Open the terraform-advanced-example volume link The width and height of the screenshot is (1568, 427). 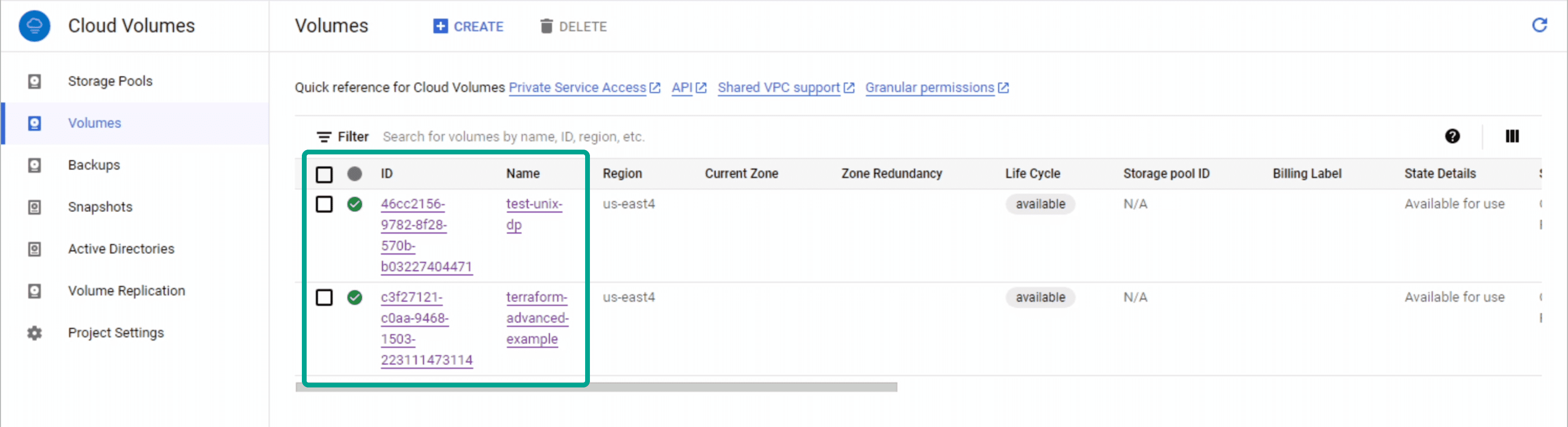[x=536, y=318]
